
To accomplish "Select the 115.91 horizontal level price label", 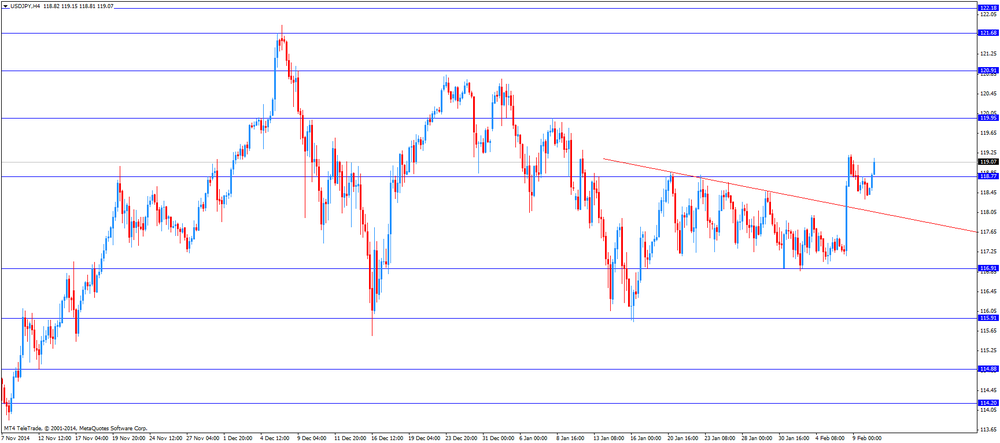I will 987,318.
